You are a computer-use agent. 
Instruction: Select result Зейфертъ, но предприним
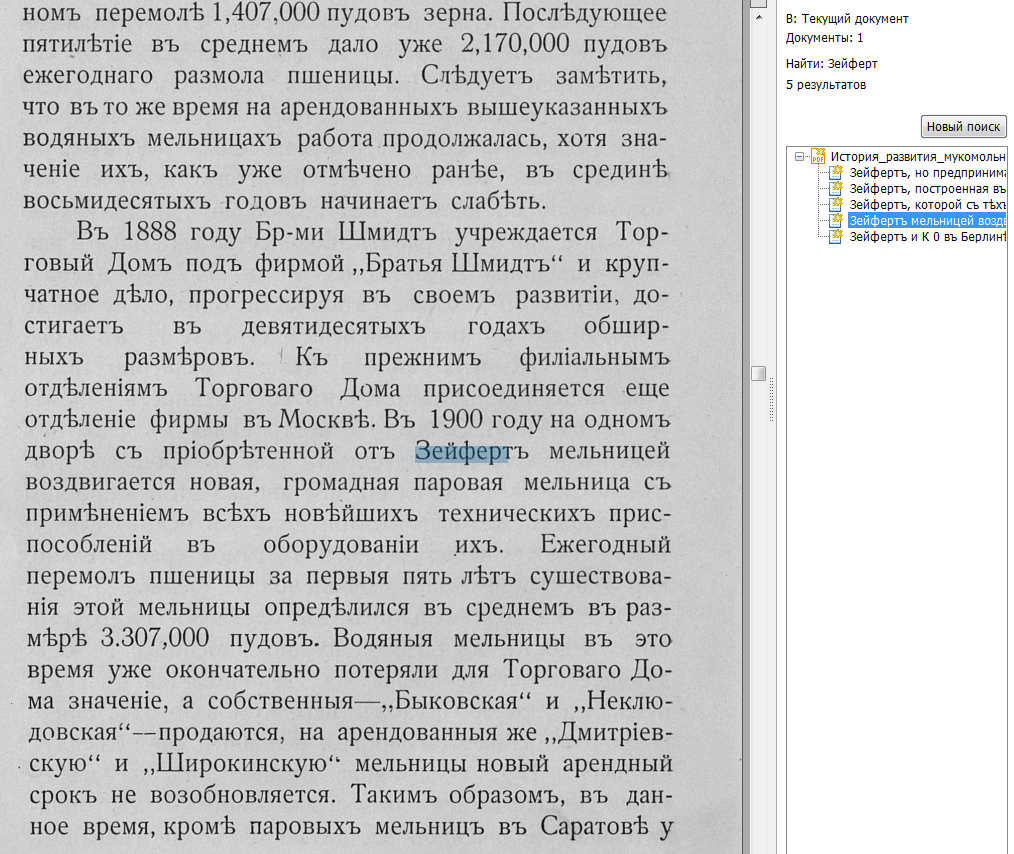click(x=927, y=173)
